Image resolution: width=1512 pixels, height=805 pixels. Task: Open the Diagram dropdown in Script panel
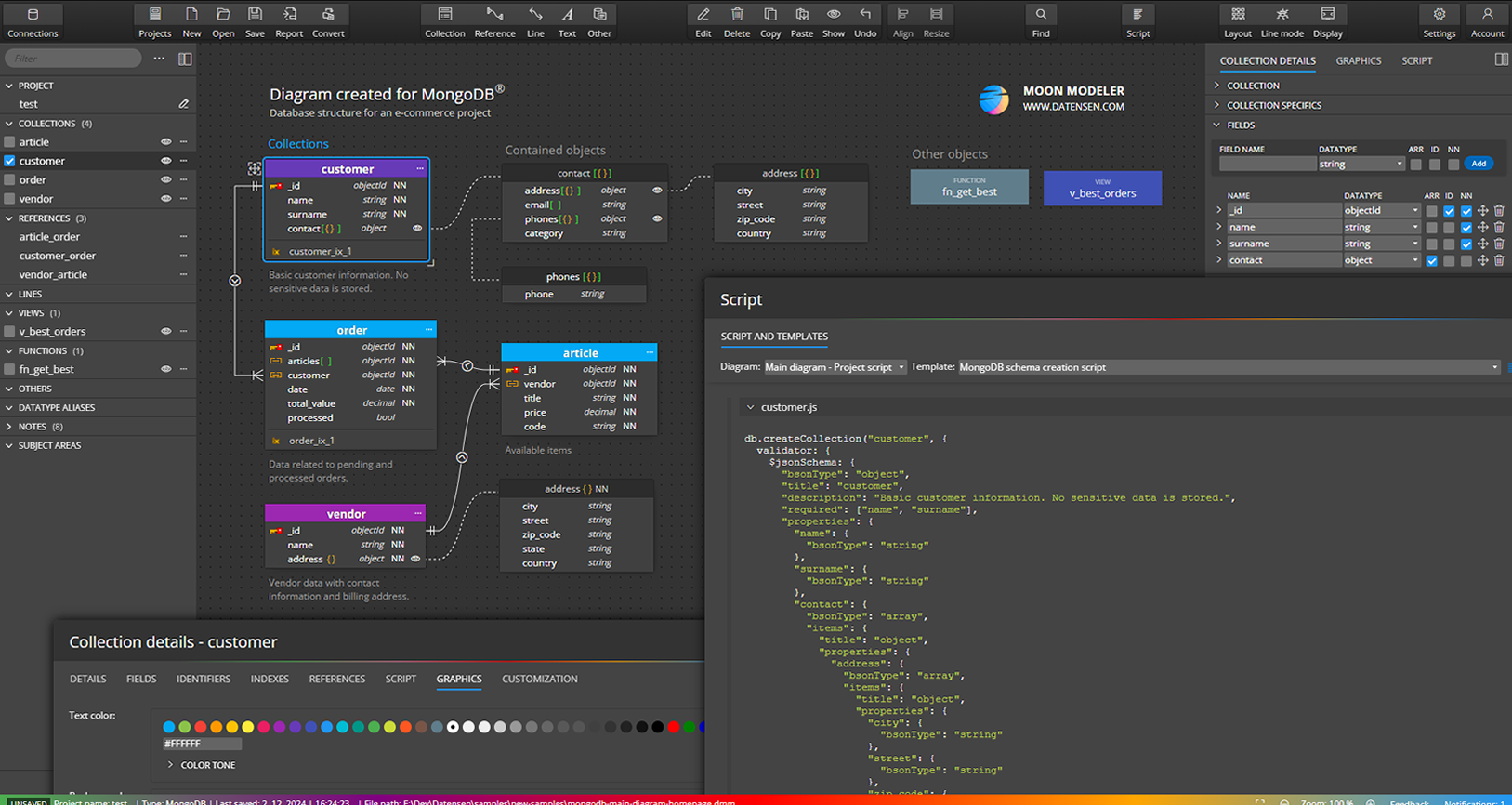pos(835,367)
